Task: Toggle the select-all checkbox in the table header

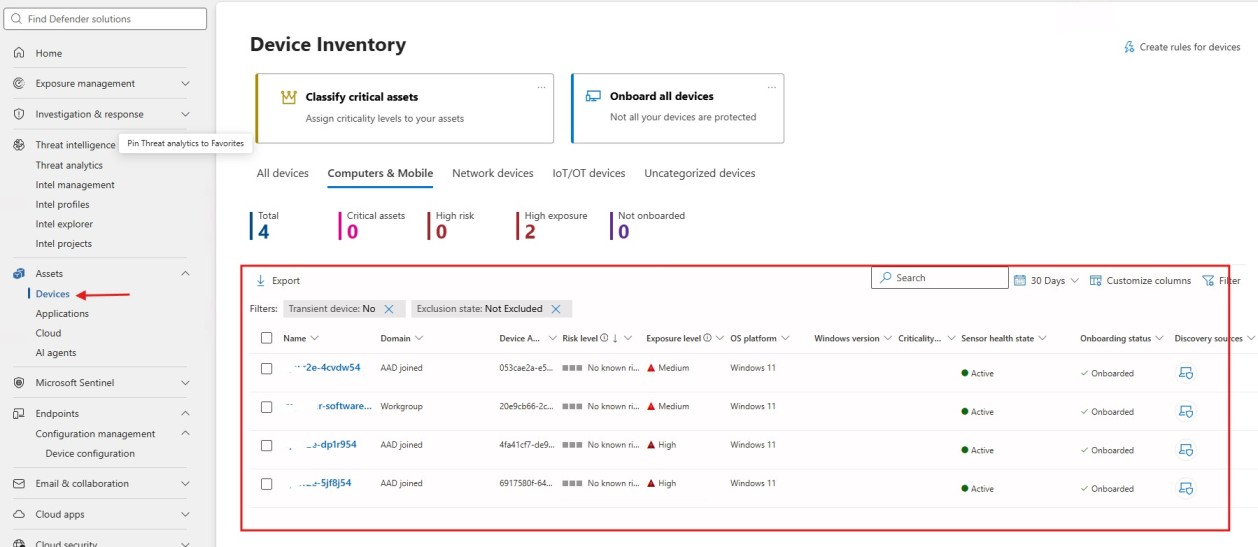Action: pos(266,338)
